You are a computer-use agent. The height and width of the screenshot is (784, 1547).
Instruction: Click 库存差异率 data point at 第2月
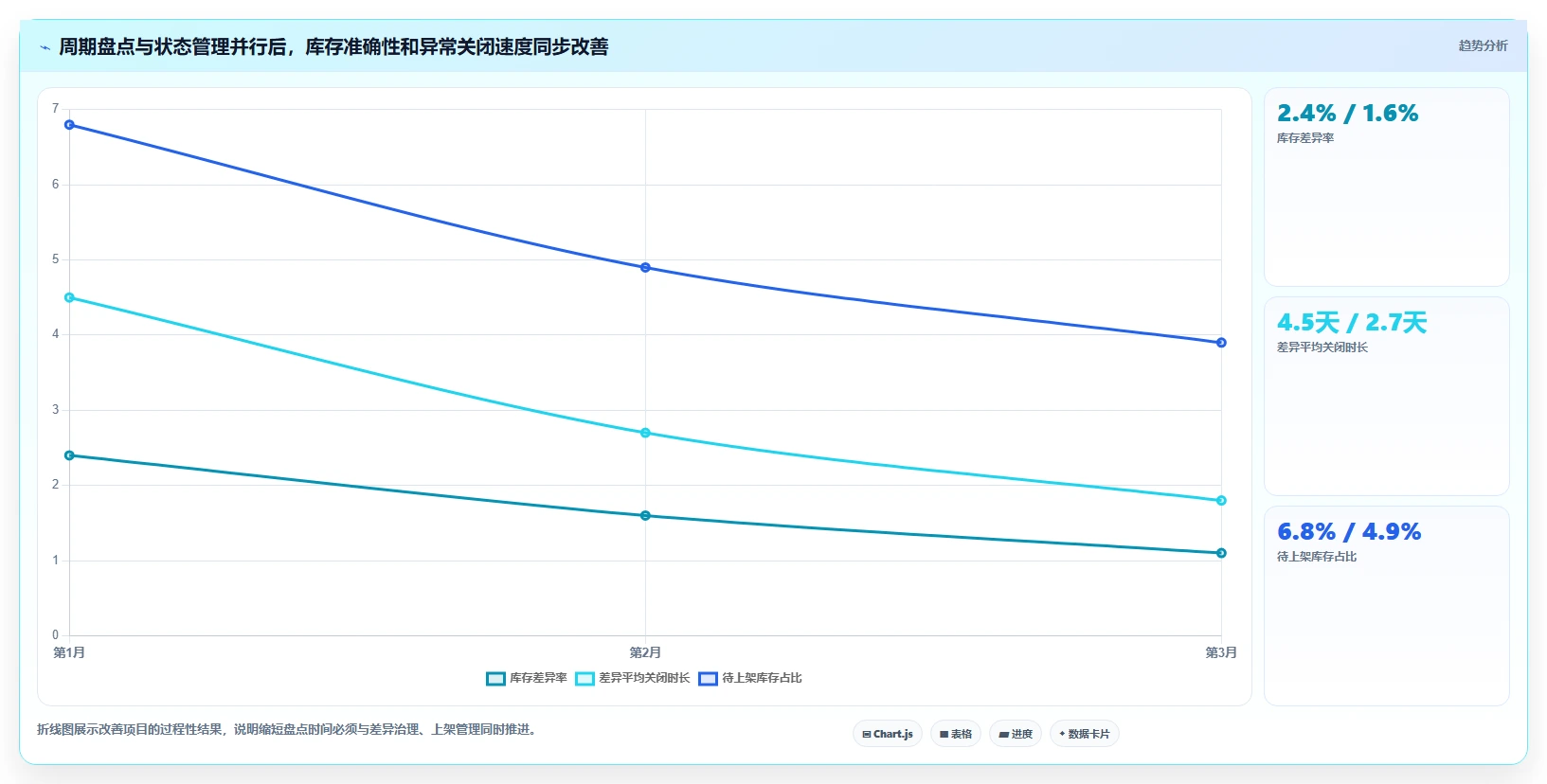click(x=645, y=516)
